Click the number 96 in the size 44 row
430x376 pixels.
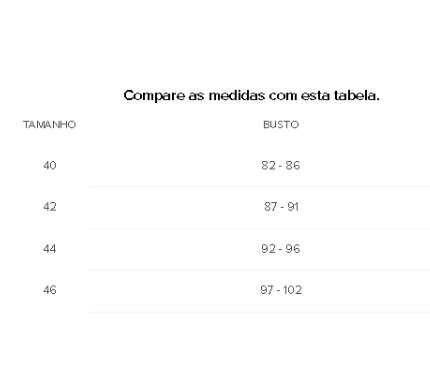(x=293, y=249)
